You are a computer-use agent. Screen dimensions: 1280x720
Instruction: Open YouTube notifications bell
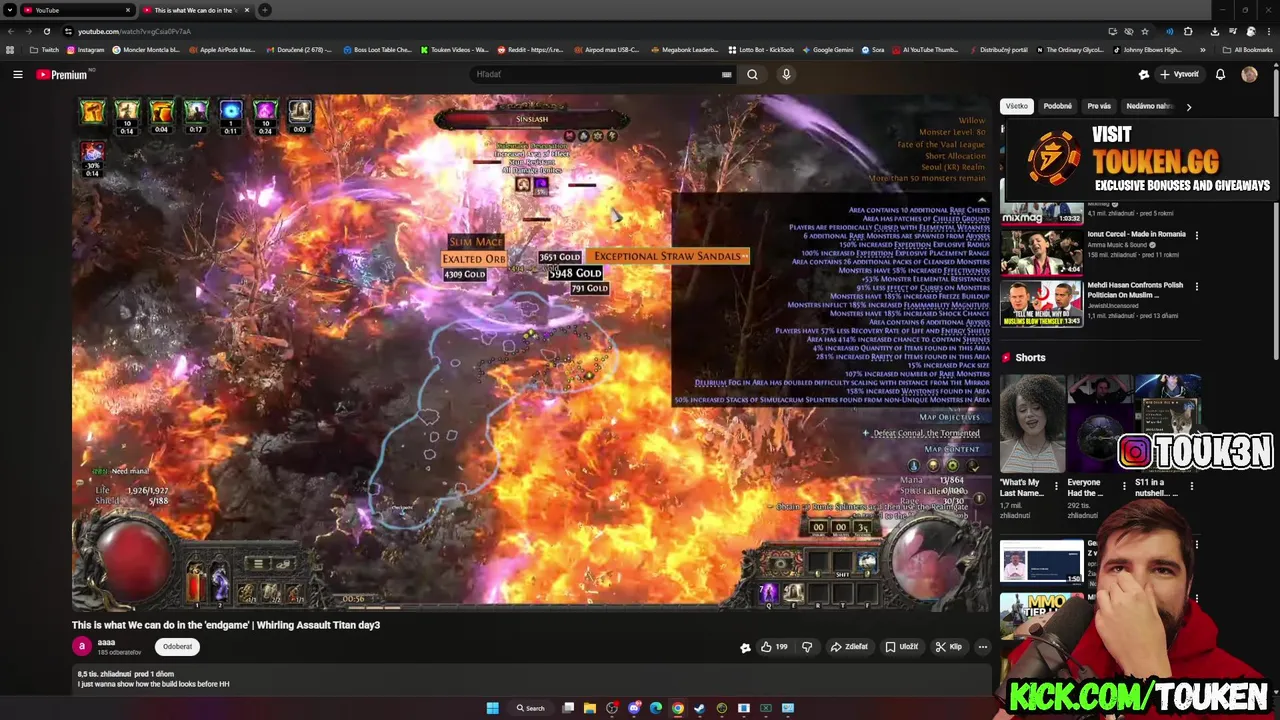[1220, 74]
